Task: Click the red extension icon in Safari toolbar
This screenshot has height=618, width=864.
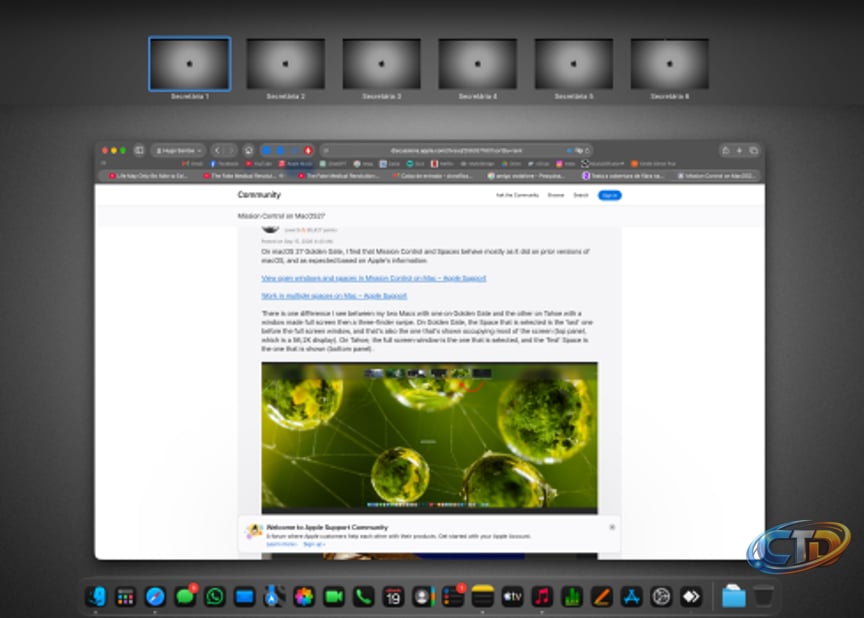Action: [308, 150]
